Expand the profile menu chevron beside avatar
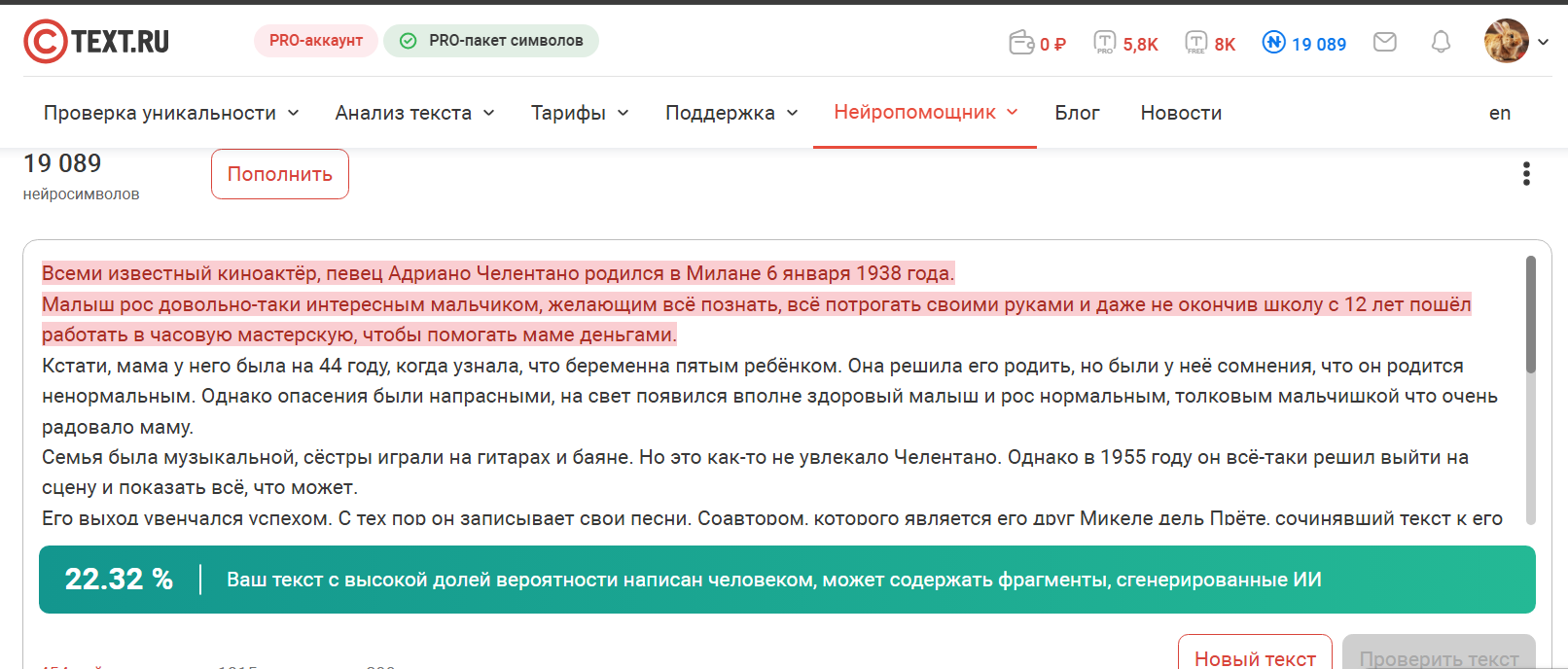Screen dimensions: 1568x669 (x=1543, y=42)
